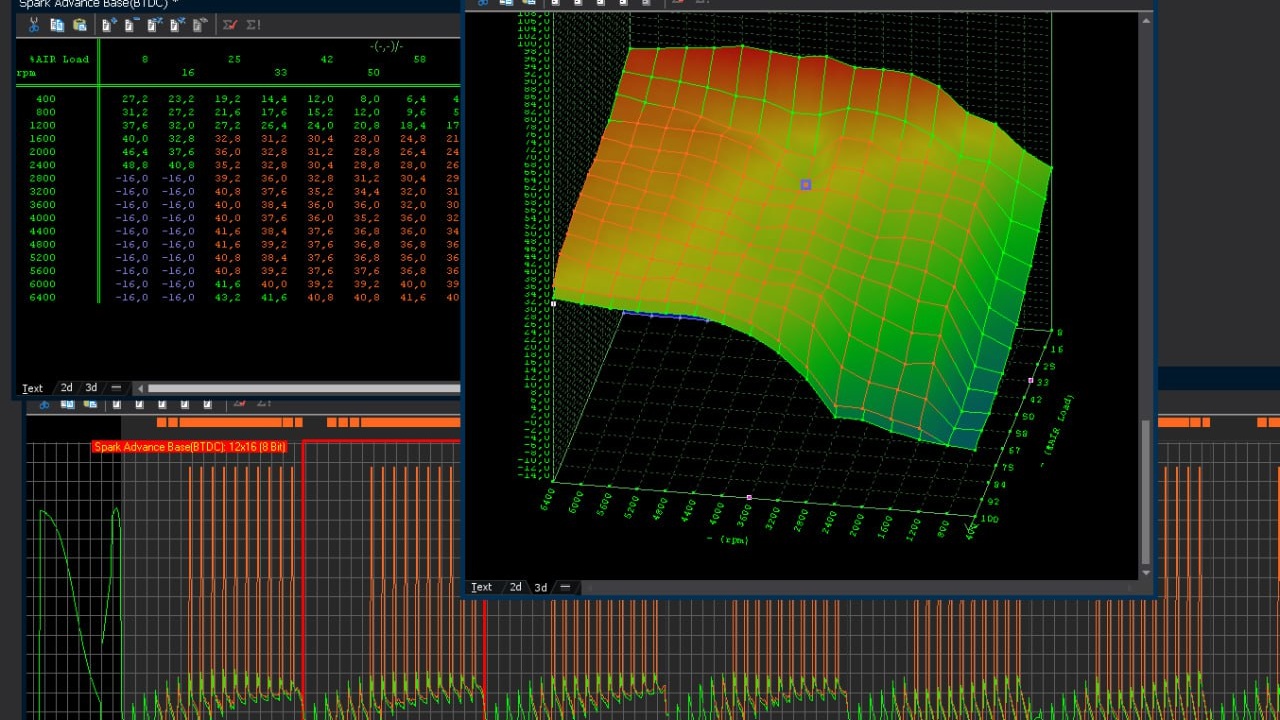Click the sigma exclamation checksum icon
This screenshot has width=1280, height=720.
click(x=253, y=25)
